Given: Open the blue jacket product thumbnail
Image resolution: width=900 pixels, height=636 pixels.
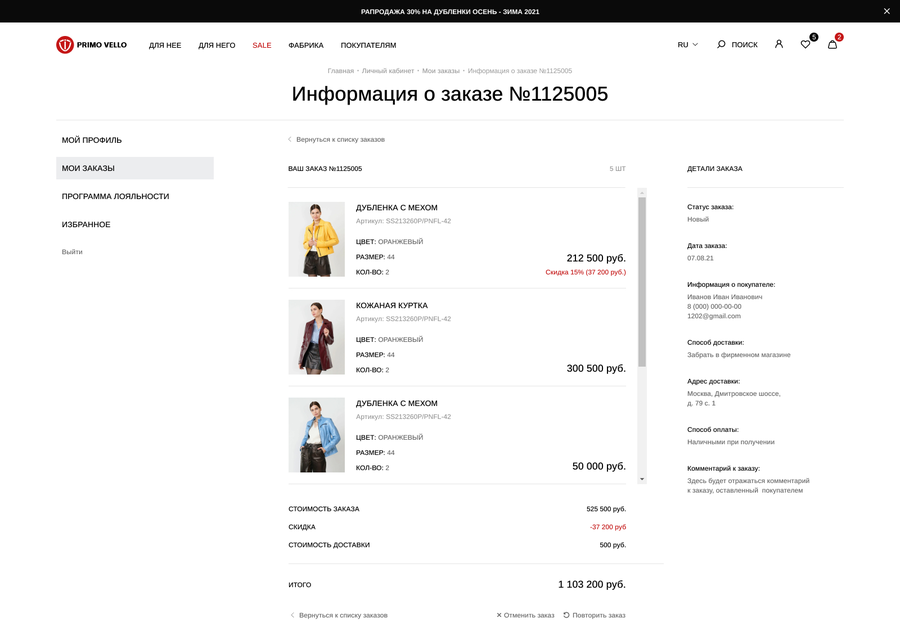Looking at the screenshot, I should click(316, 435).
